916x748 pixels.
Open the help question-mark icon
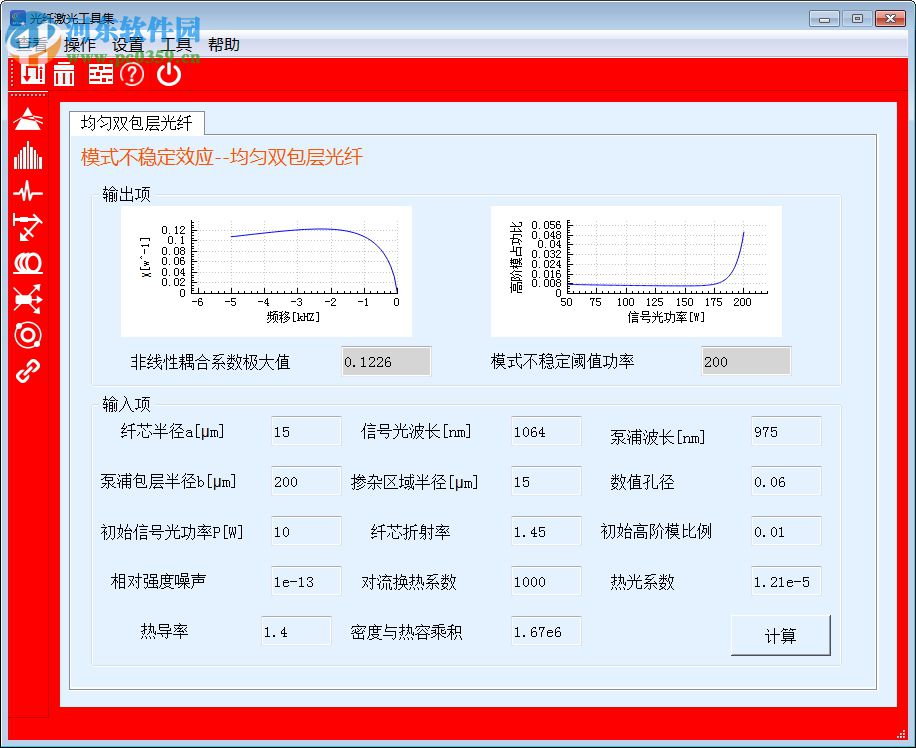click(131, 74)
